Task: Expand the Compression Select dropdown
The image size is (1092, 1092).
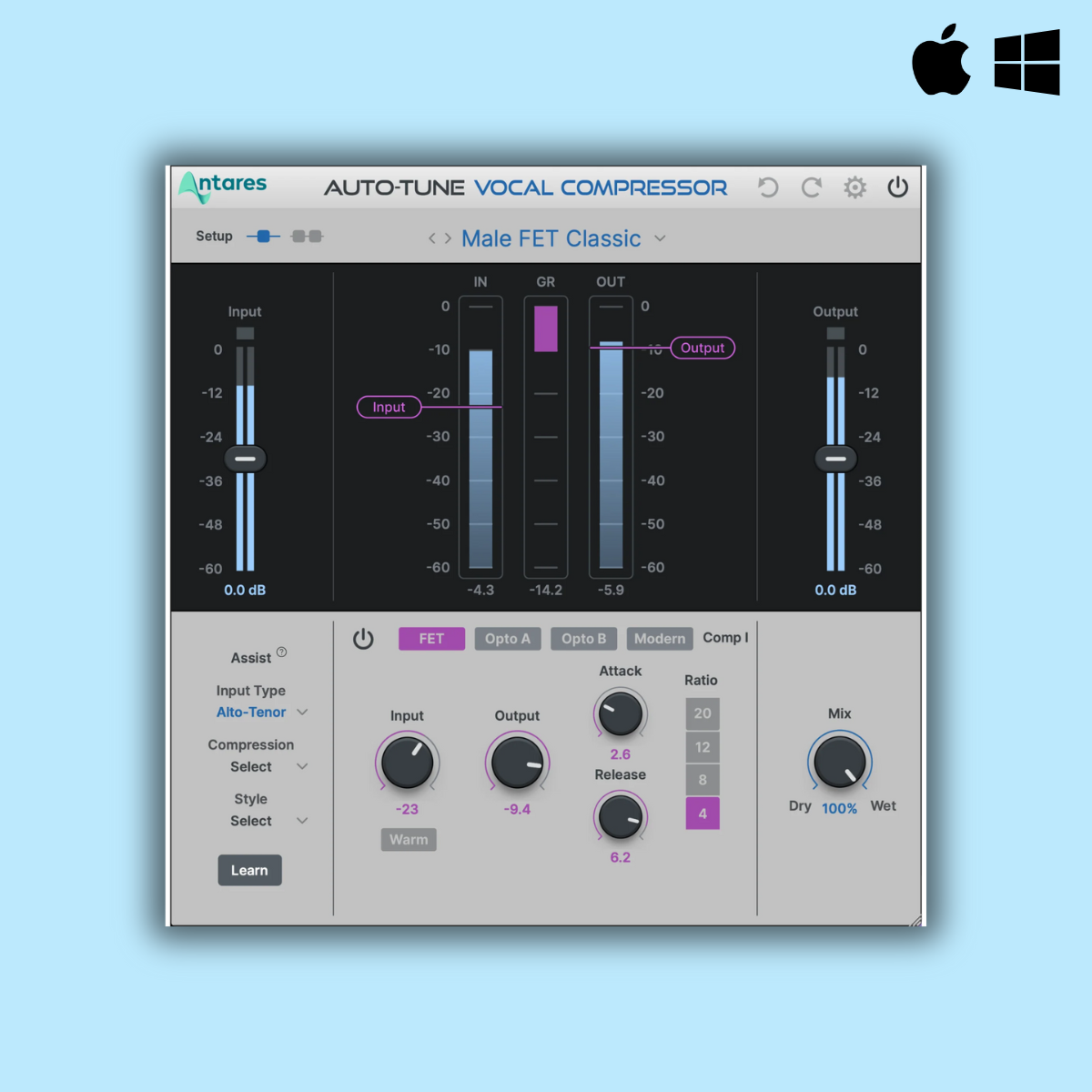Action: click(x=268, y=767)
